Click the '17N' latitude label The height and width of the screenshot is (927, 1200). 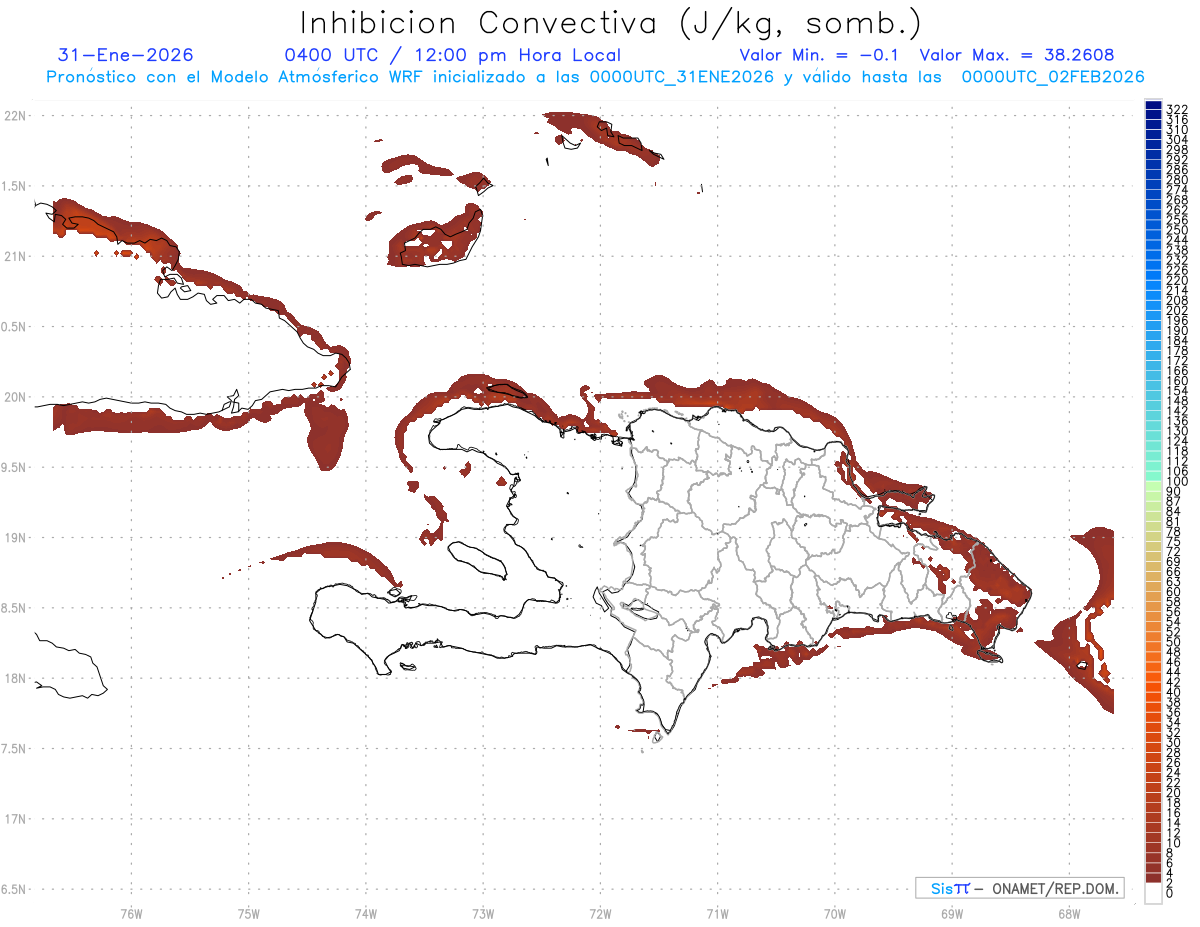(x=15, y=819)
